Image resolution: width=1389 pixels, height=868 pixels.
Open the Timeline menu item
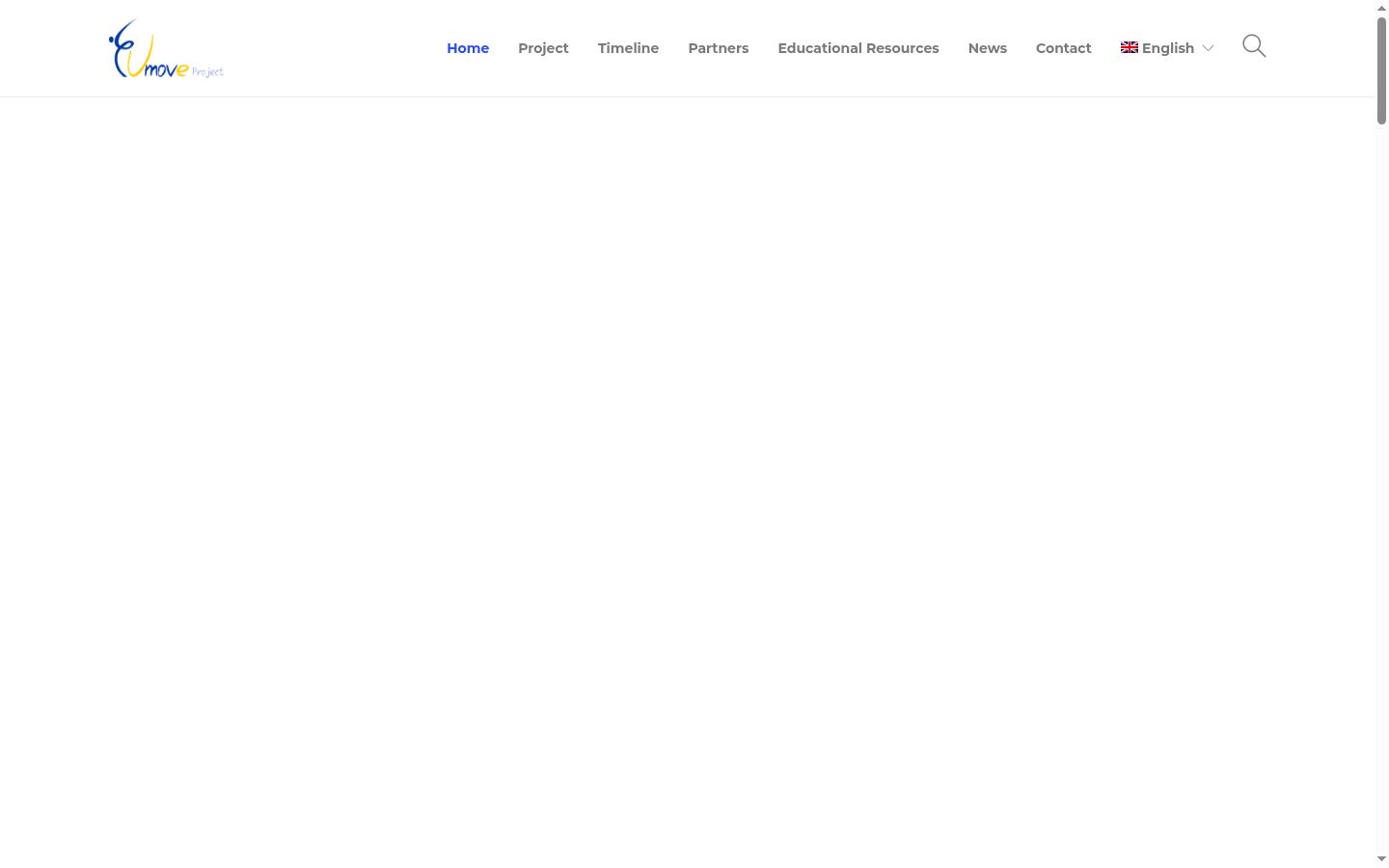[628, 48]
